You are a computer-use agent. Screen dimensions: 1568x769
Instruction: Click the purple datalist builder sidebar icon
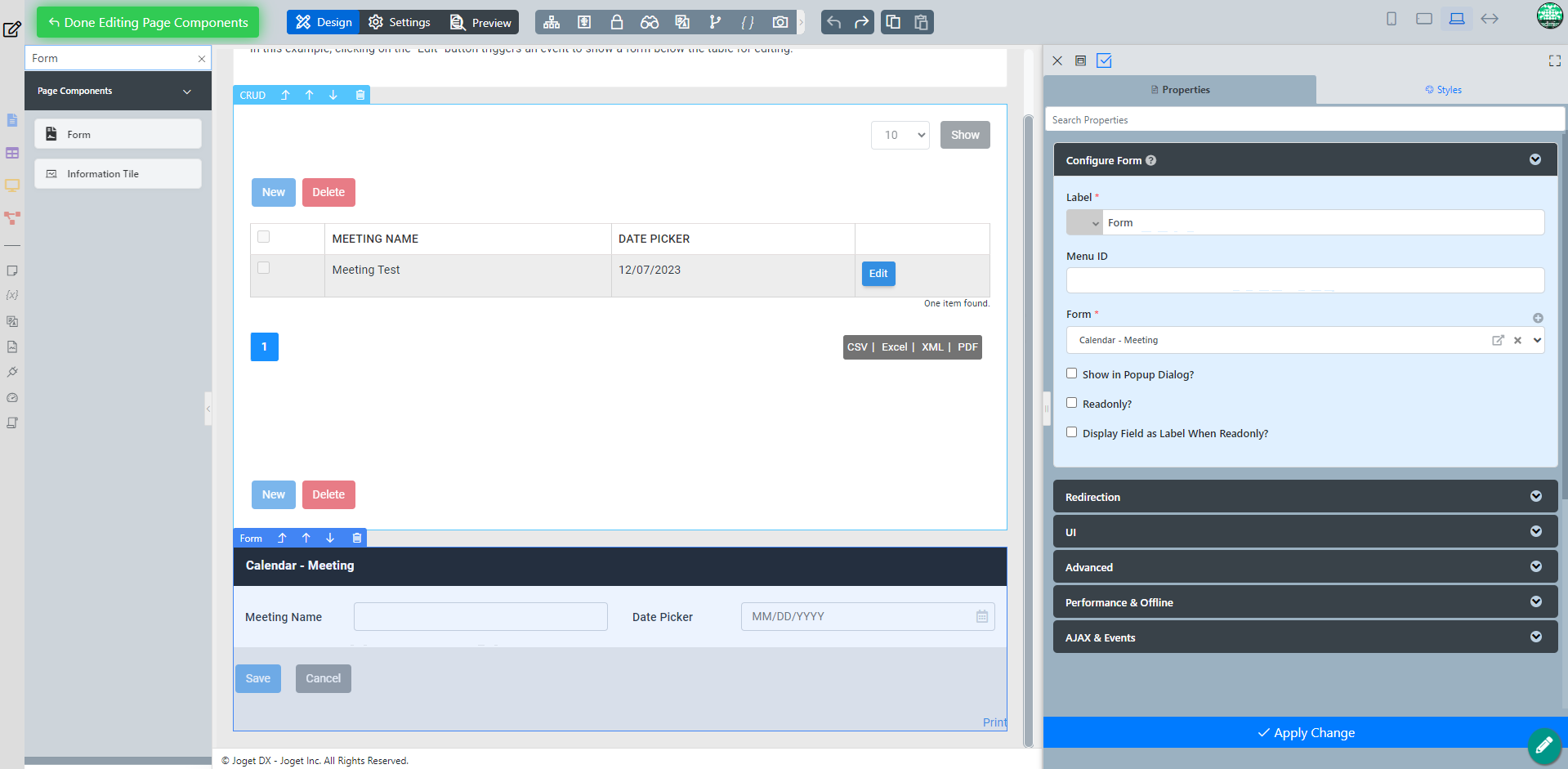point(12,153)
